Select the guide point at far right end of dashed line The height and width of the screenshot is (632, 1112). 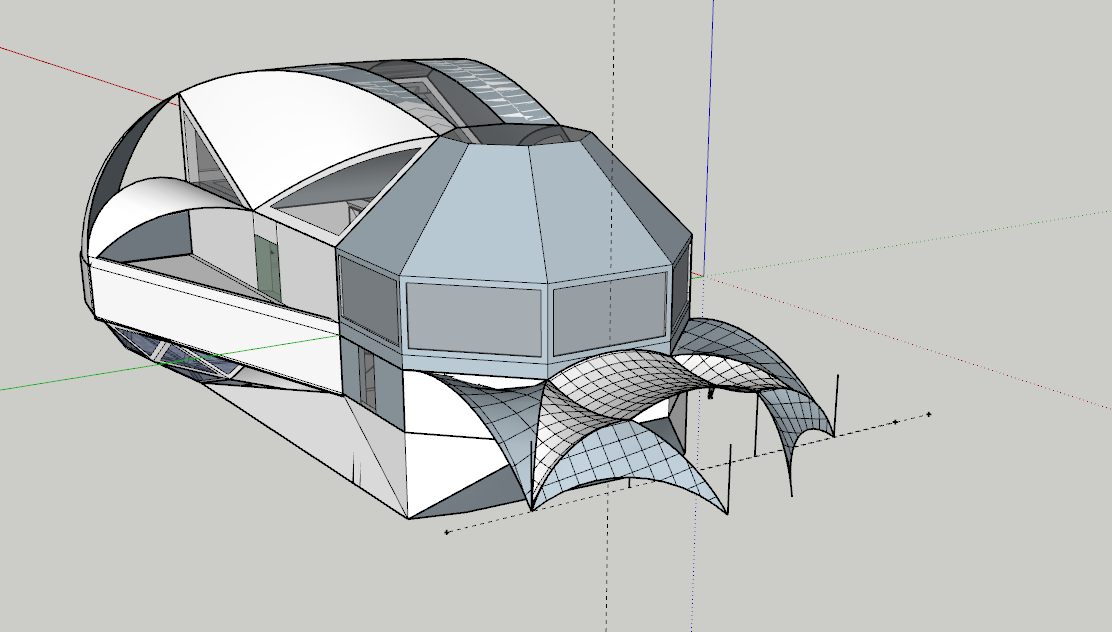[929, 414]
